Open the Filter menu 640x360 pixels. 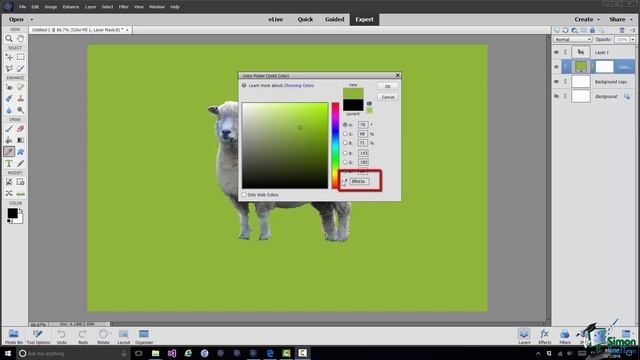(123, 7)
